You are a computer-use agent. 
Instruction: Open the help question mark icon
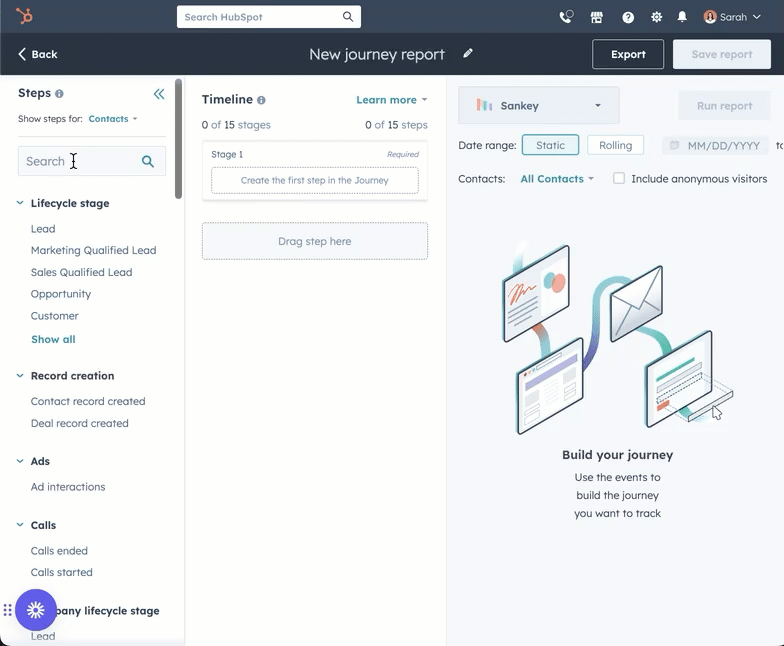pos(628,18)
